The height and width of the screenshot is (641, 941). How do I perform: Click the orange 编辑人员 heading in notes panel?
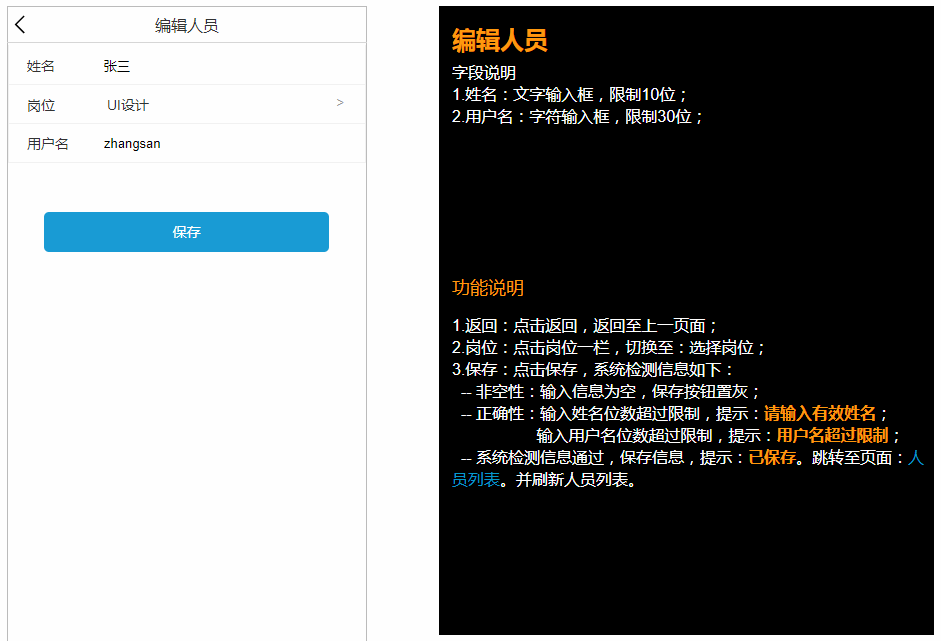click(x=499, y=40)
